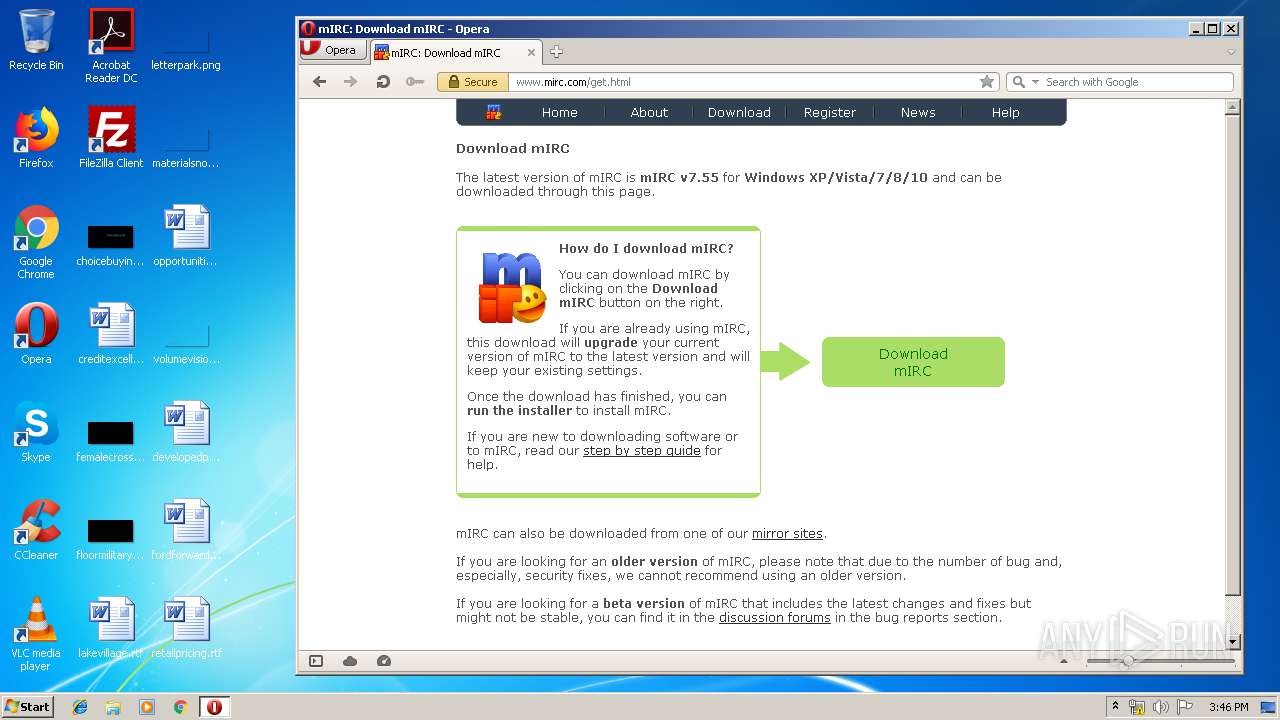This screenshot has width=1280, height=720.
Task: Open Help in the mIRC navbar
Action: click(x=1006, y=113)
